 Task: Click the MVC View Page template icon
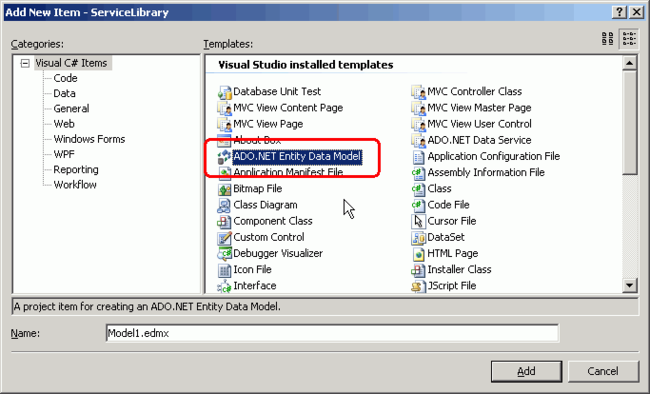224,124
